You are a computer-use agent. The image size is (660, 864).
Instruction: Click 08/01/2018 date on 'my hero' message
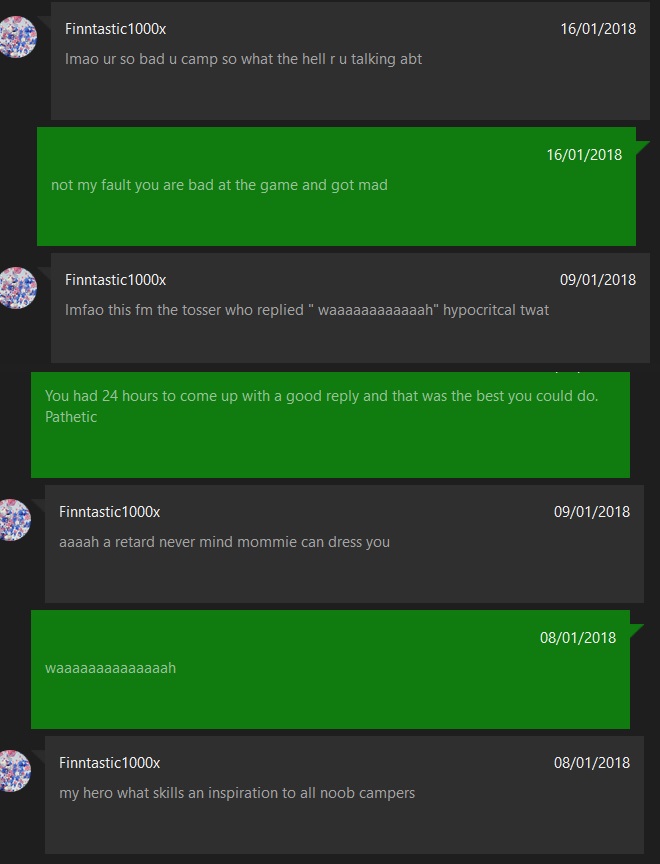click(592, 763)
